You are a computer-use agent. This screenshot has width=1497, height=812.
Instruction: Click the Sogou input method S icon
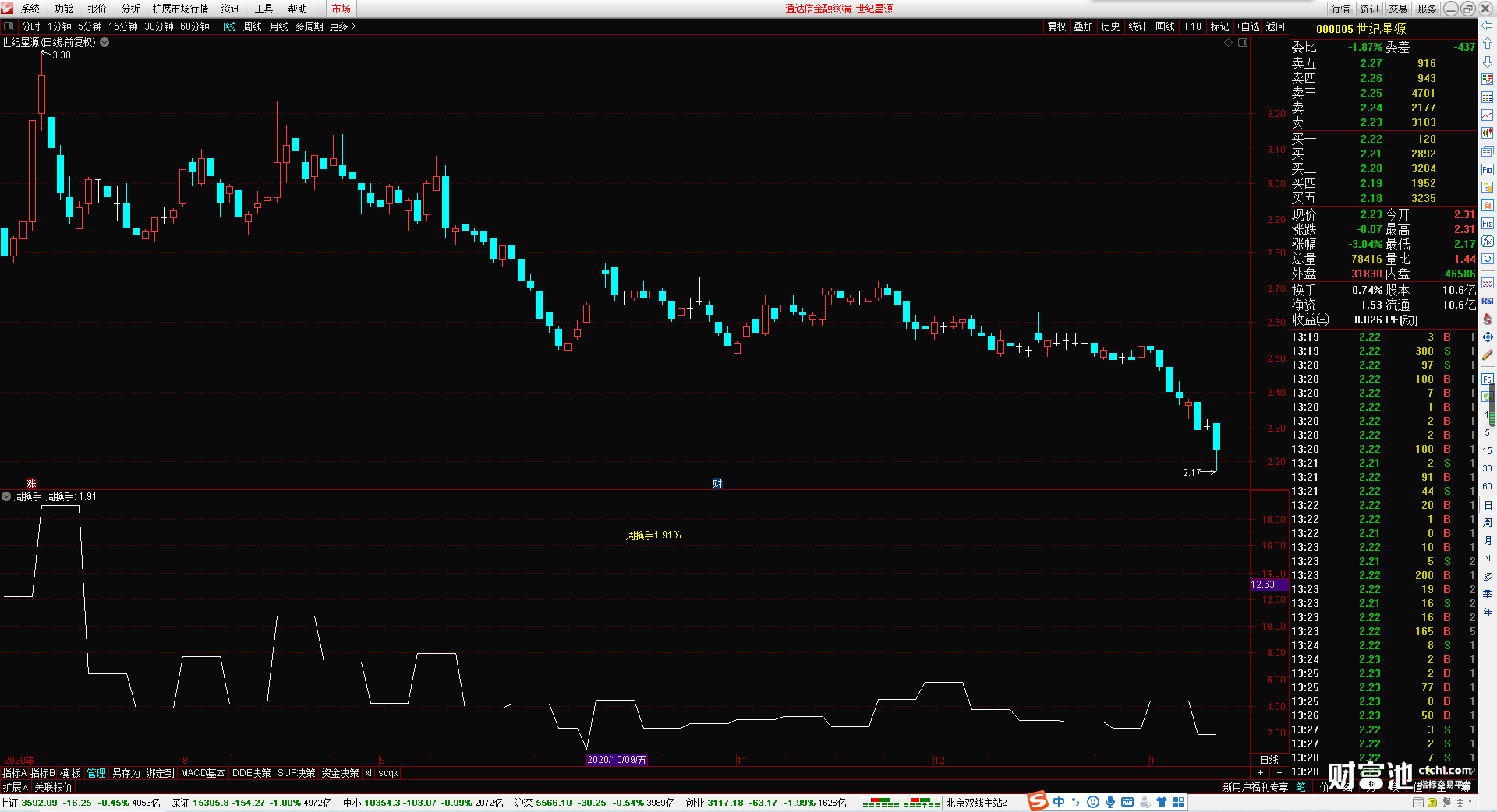[x=1038, y=802]
